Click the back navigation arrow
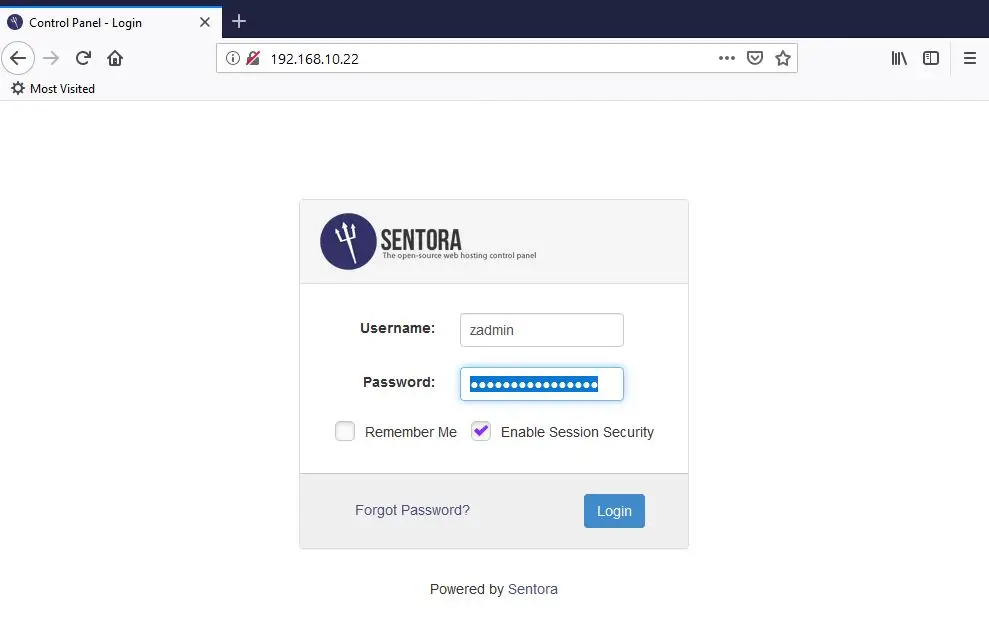This screenshot has width=989, height=628. pyautogui.click(x=18, y=58)
